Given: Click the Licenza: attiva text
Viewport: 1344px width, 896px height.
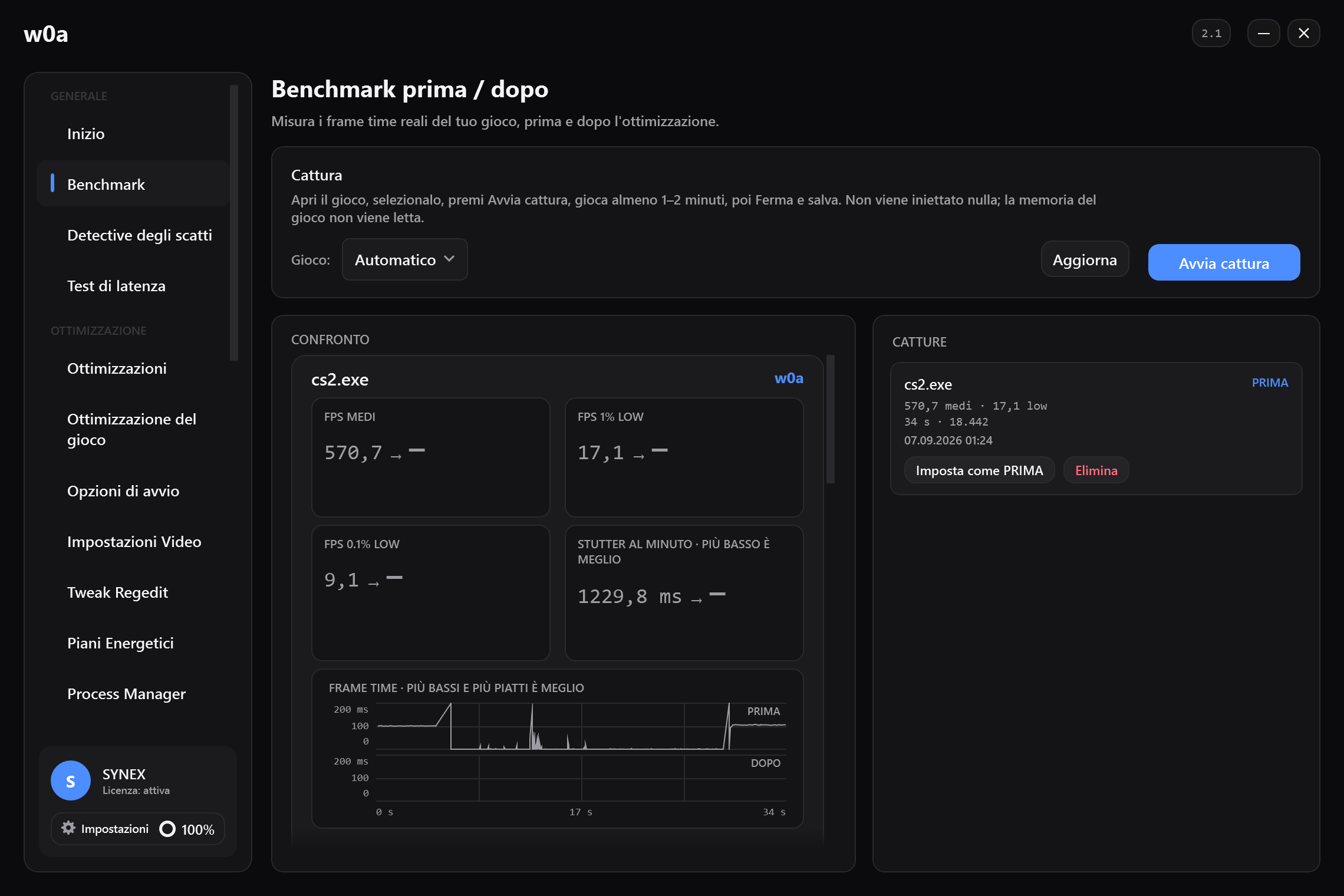Looking at the screenshot, I should (136, 790).
